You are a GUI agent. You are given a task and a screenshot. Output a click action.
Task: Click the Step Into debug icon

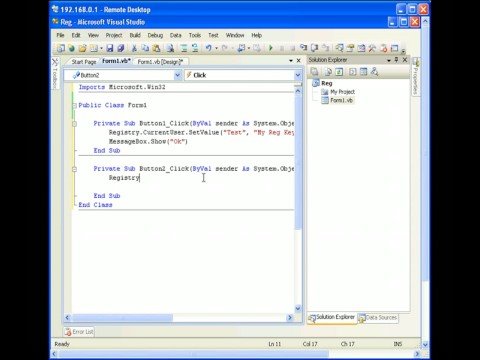coord(304,48)
